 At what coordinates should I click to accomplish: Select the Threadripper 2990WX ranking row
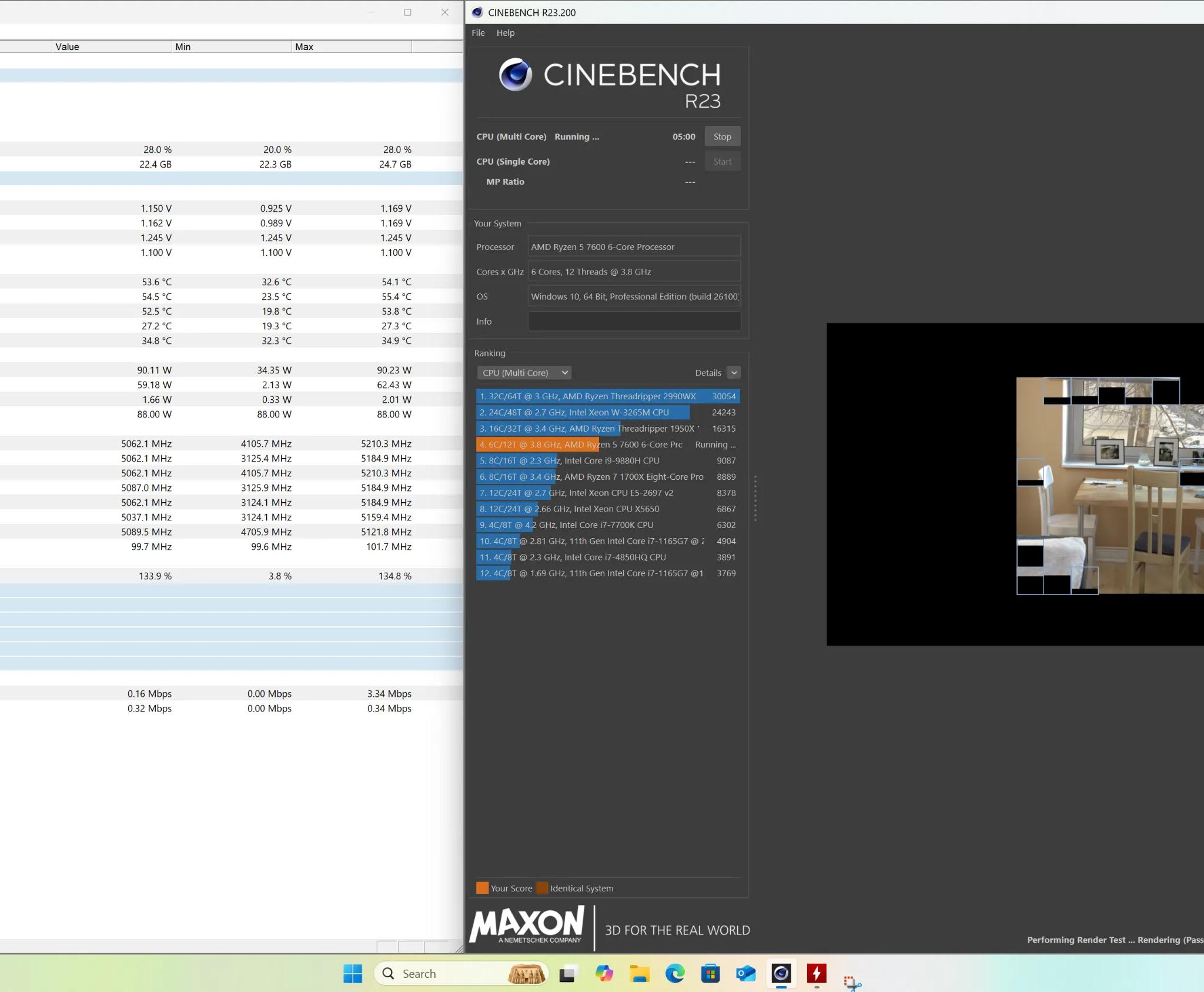pyautogui.click(x=608, y=396)
